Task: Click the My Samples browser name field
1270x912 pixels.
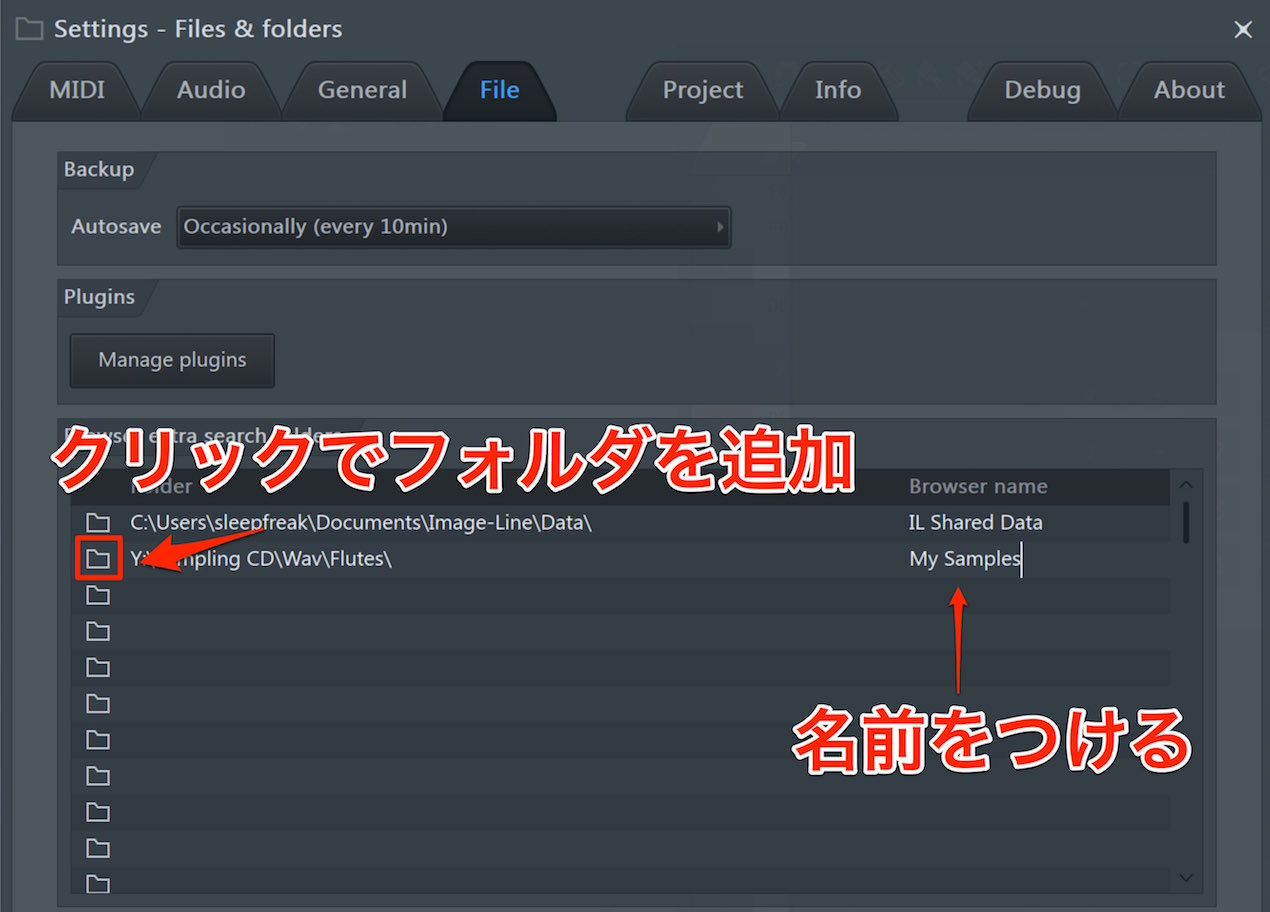Action: tap(1035, 558)
